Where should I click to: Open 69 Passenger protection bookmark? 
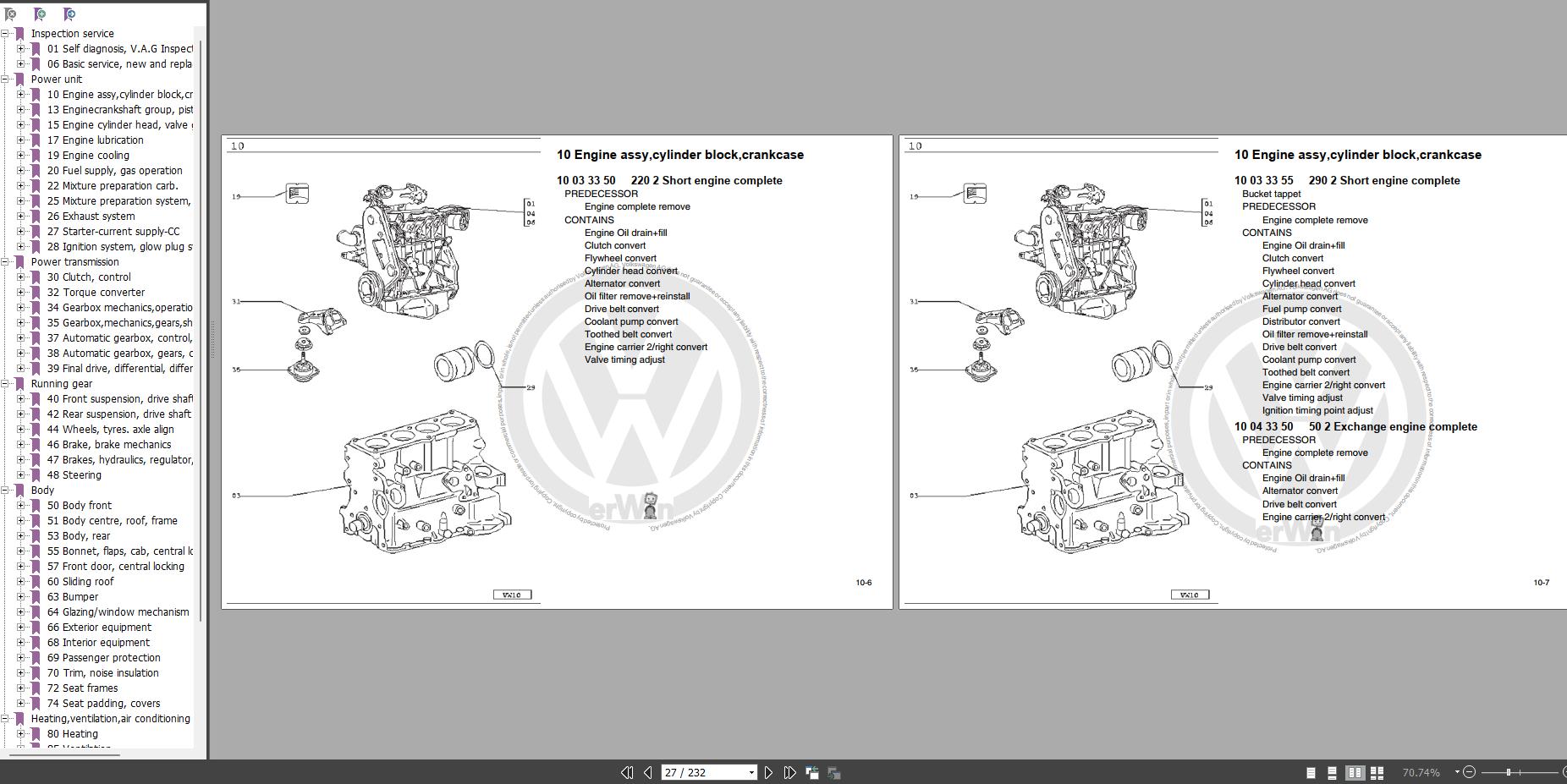click(104, 658)
